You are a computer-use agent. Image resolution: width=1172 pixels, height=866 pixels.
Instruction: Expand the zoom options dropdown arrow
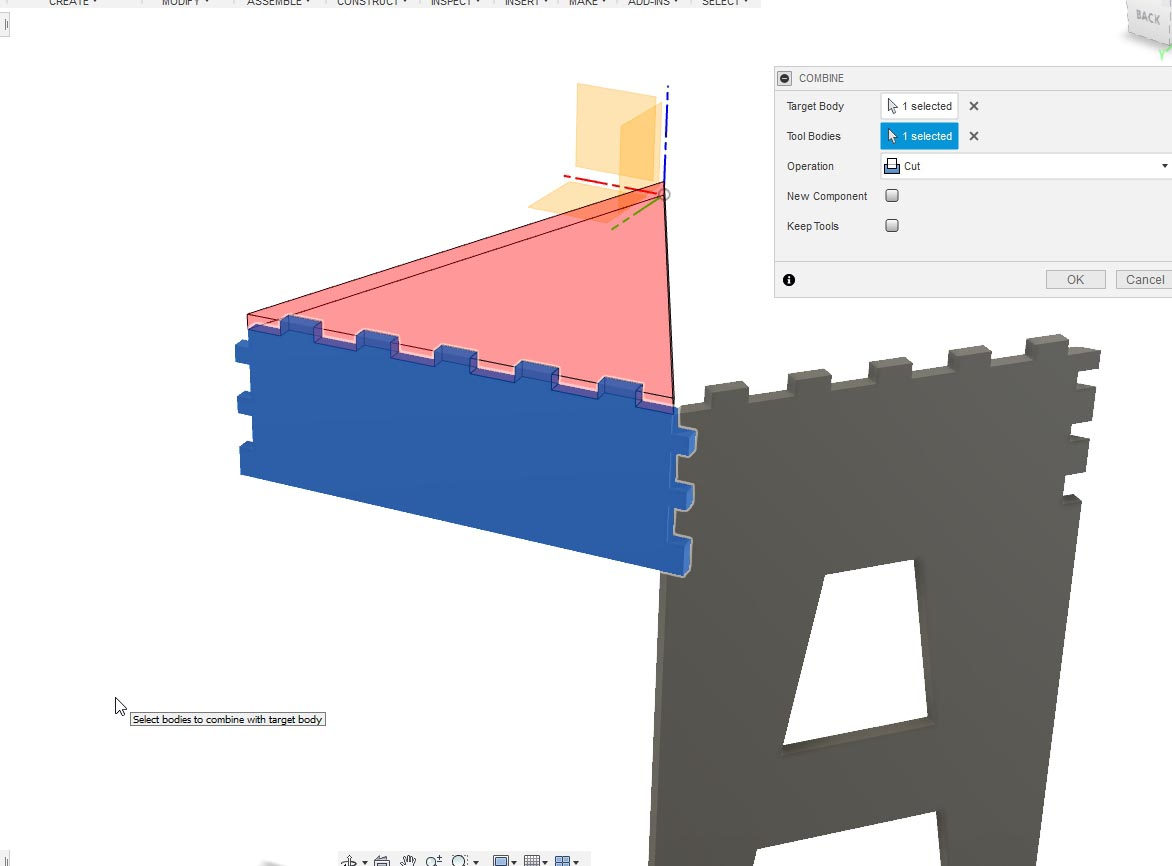tap(476, 862)
